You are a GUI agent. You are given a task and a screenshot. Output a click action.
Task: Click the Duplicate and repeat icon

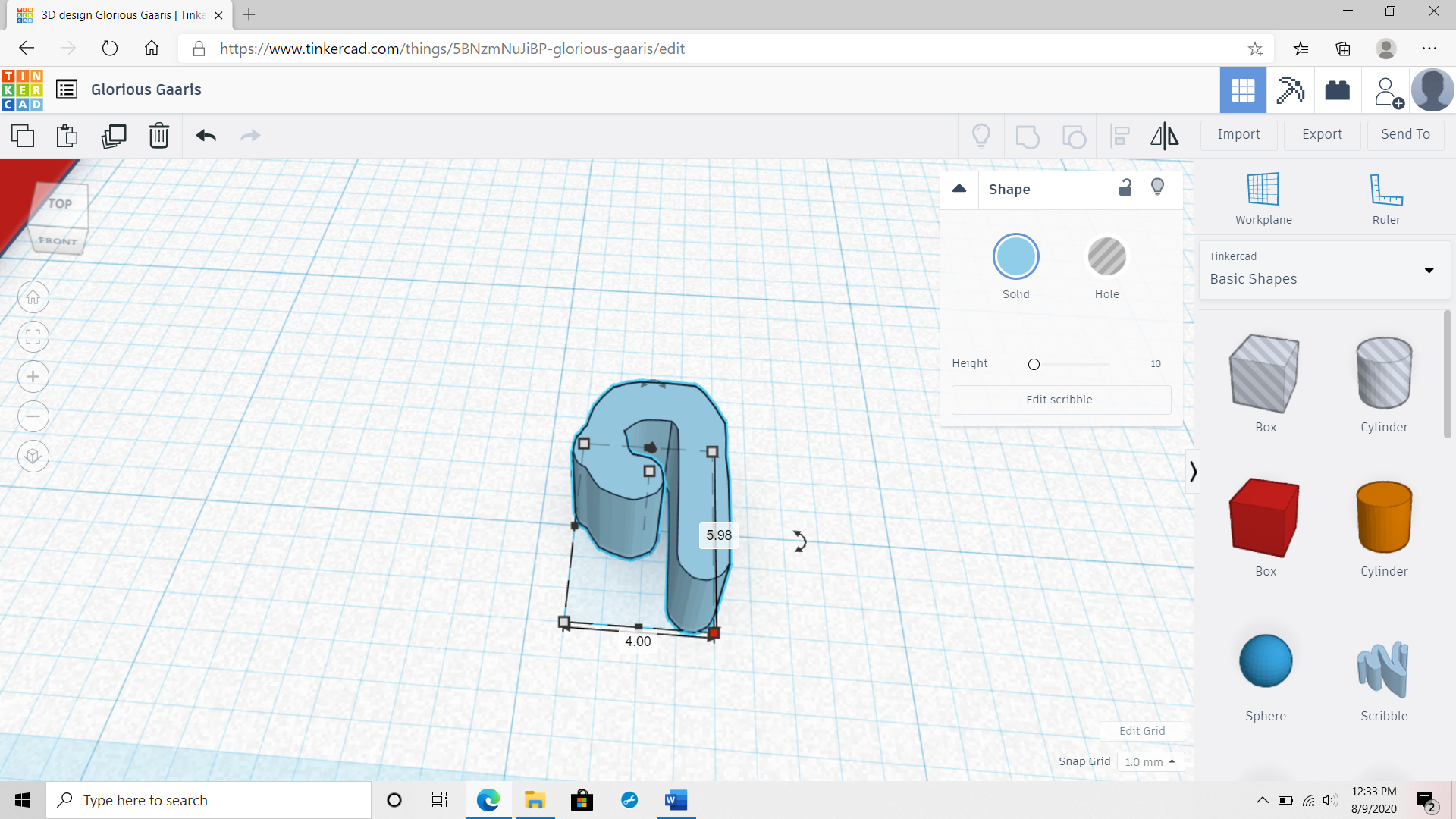point(114,136)
